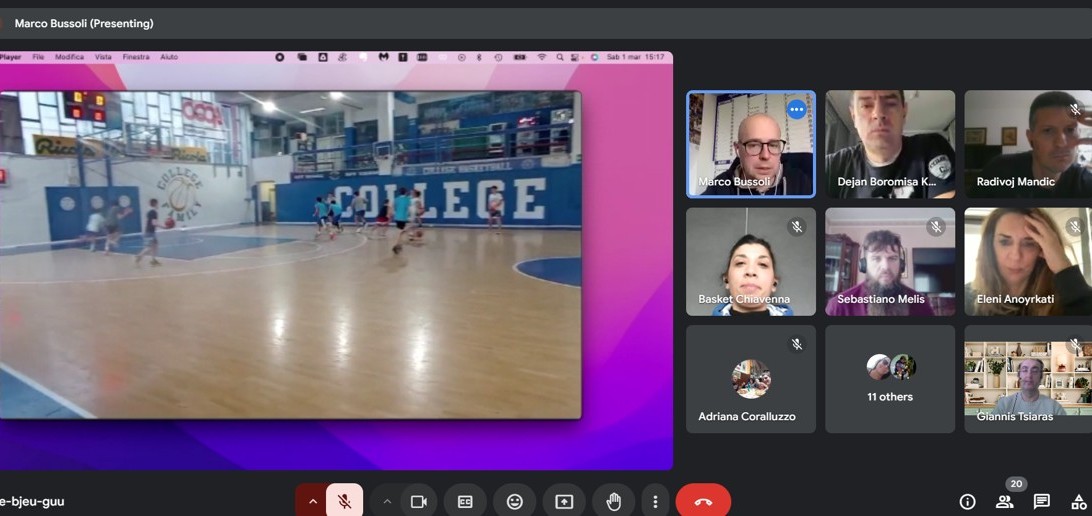Click the present screen icon
Screen dimensions: 1092x516
[x=564, y=501]
